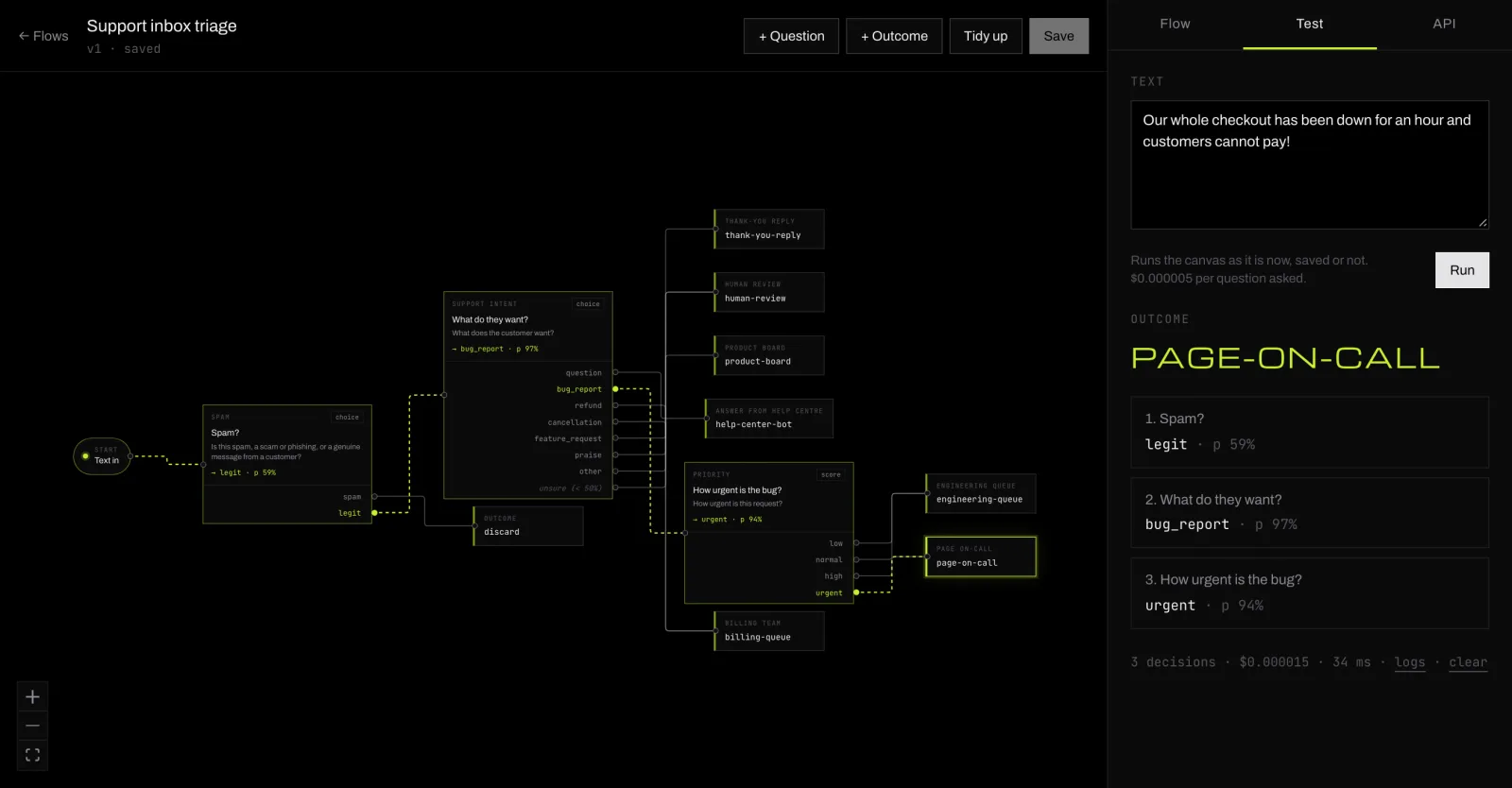This screenshot has height=788, width=1512.
Task: Select the discard outcome node
Action: [528, 526]
